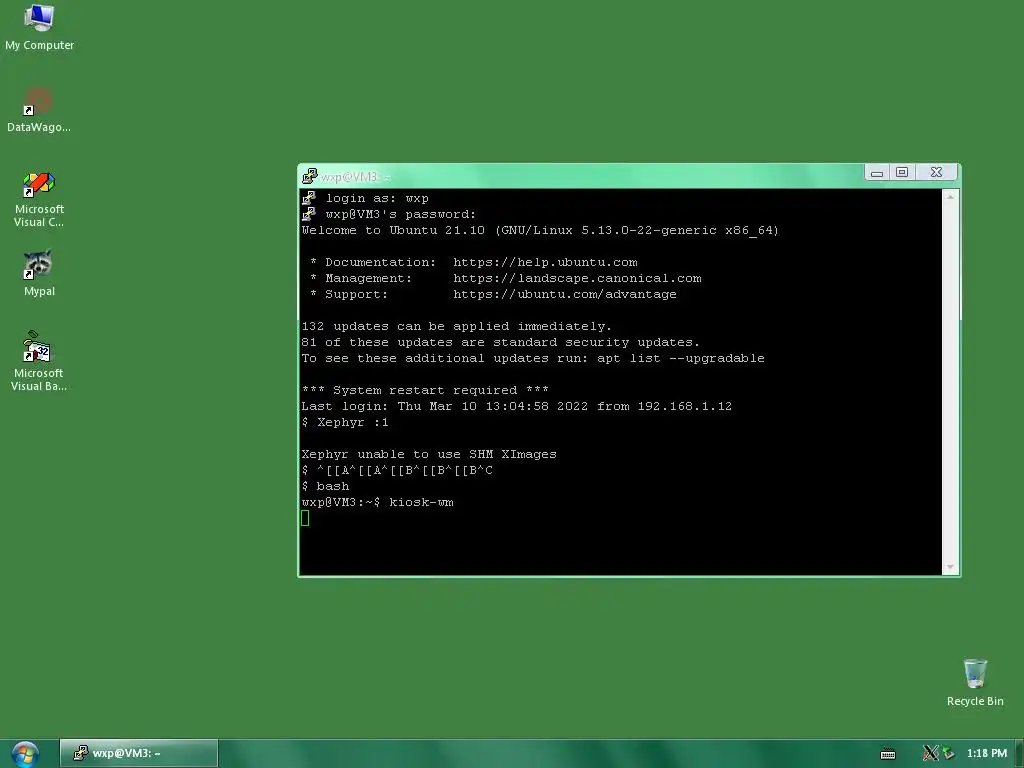The image size is (1024, 768).
Task: Click 'Xephyr unable to use SHM XImages' line
Action: [429, 455]
